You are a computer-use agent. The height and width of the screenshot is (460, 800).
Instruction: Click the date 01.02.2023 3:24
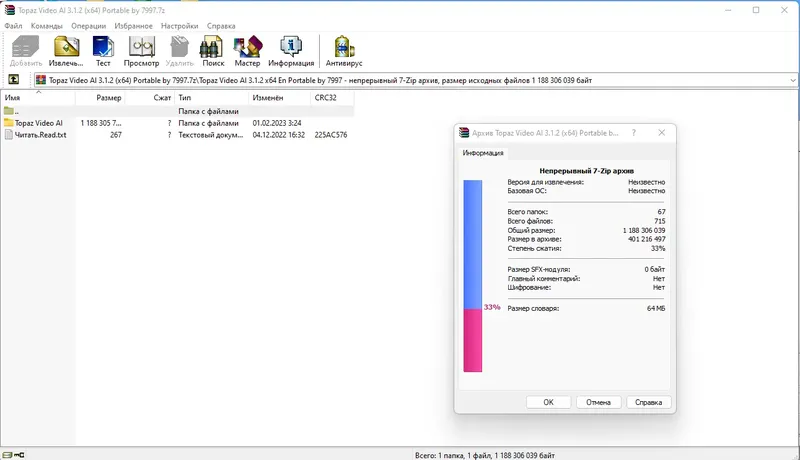[277, 123]
